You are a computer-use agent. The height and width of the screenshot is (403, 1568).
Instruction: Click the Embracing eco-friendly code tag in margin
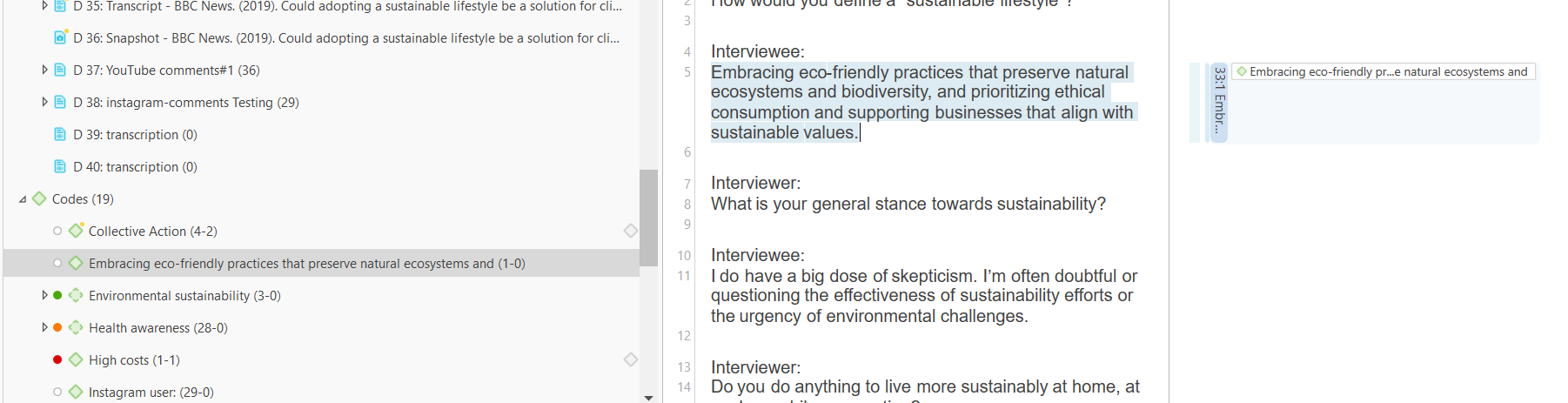click(1383, 71)
